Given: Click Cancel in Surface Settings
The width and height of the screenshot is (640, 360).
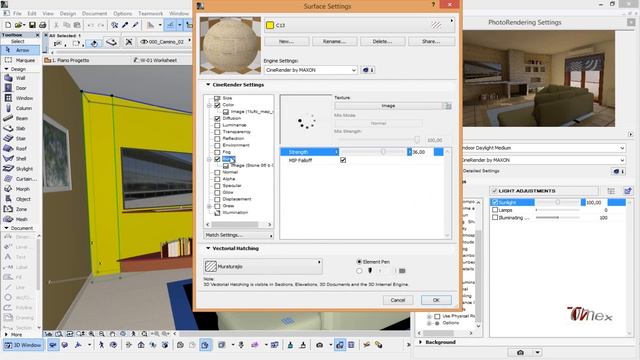Looking at the screenshot, I should tap(398, 300).
